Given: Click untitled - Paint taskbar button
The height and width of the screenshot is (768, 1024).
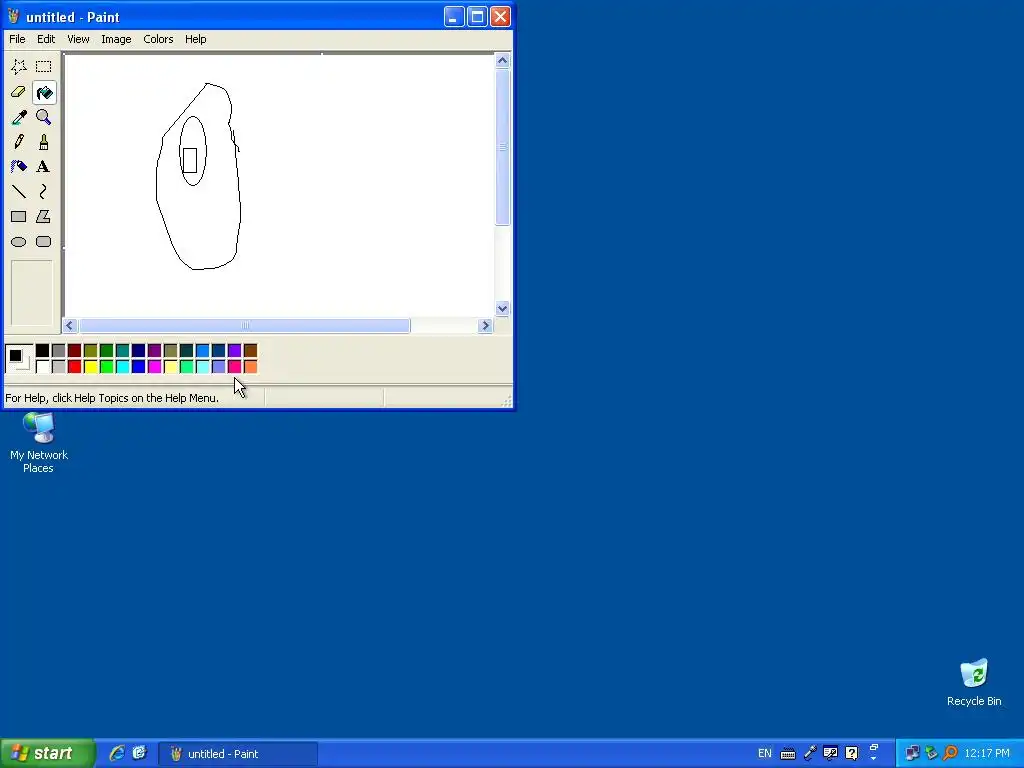Looking at the screenshot, I should [x=238, y=754].
